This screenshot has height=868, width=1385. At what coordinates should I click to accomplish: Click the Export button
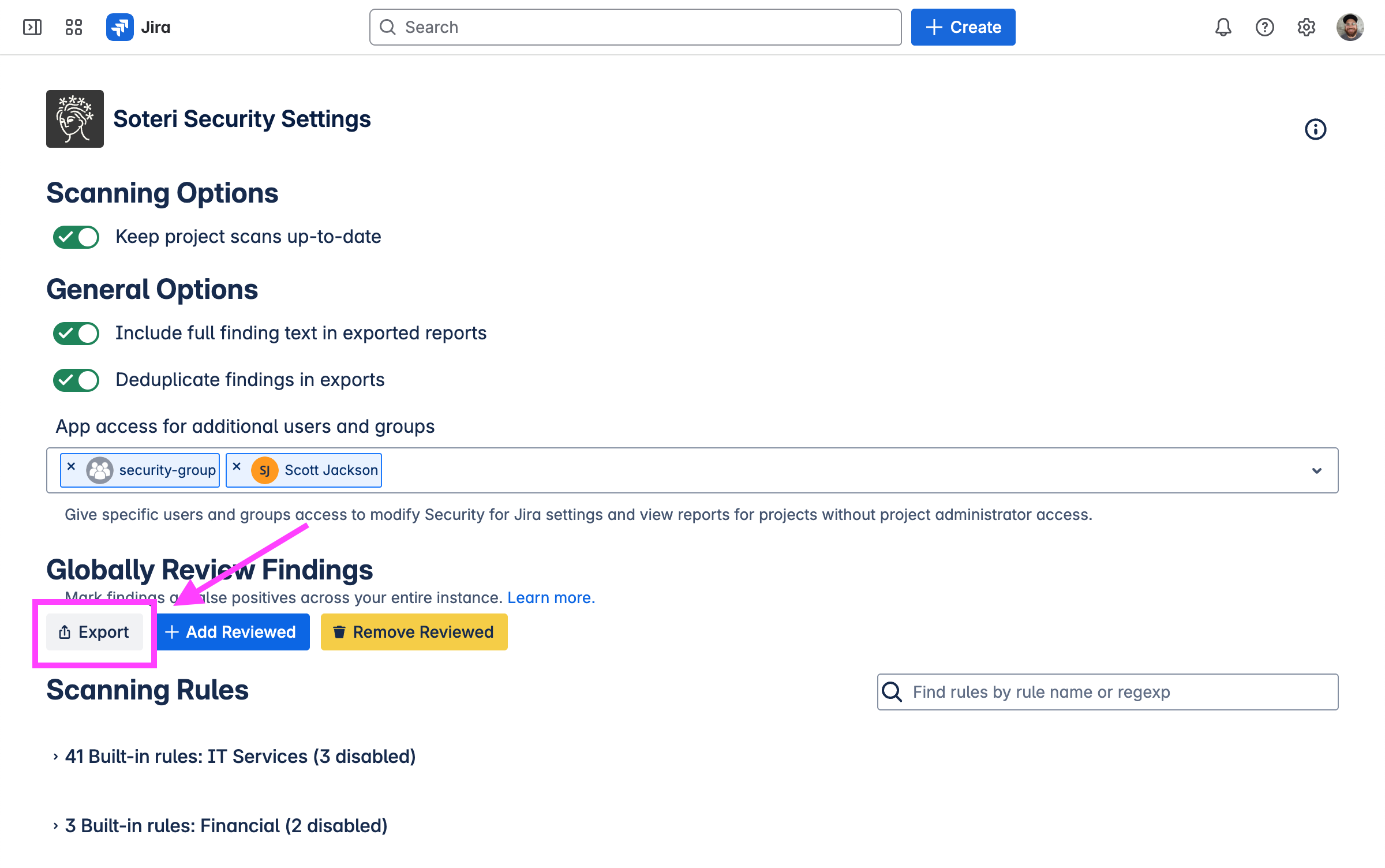coord(95,632)
